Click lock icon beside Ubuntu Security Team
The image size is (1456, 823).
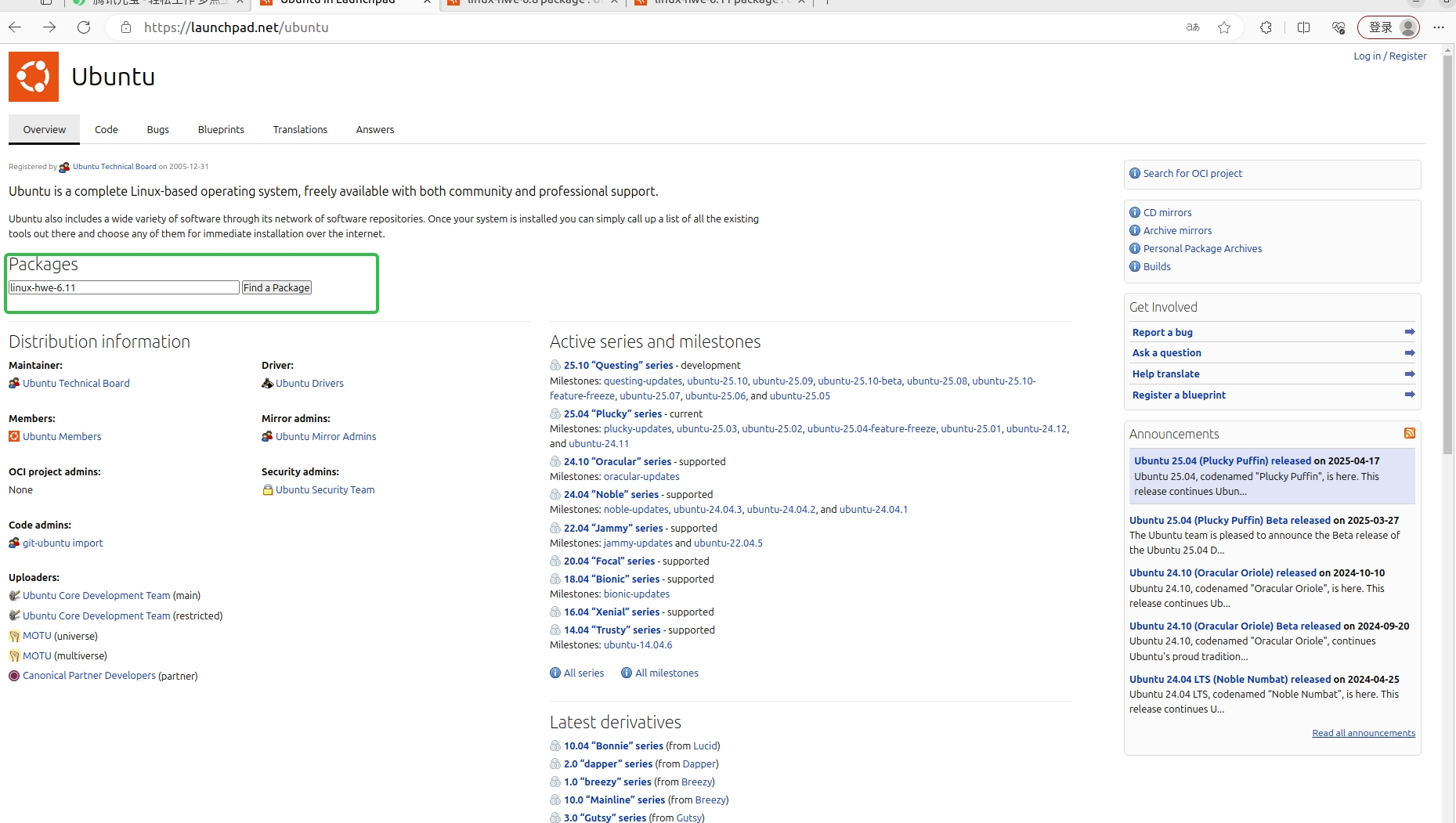[268, 489]
